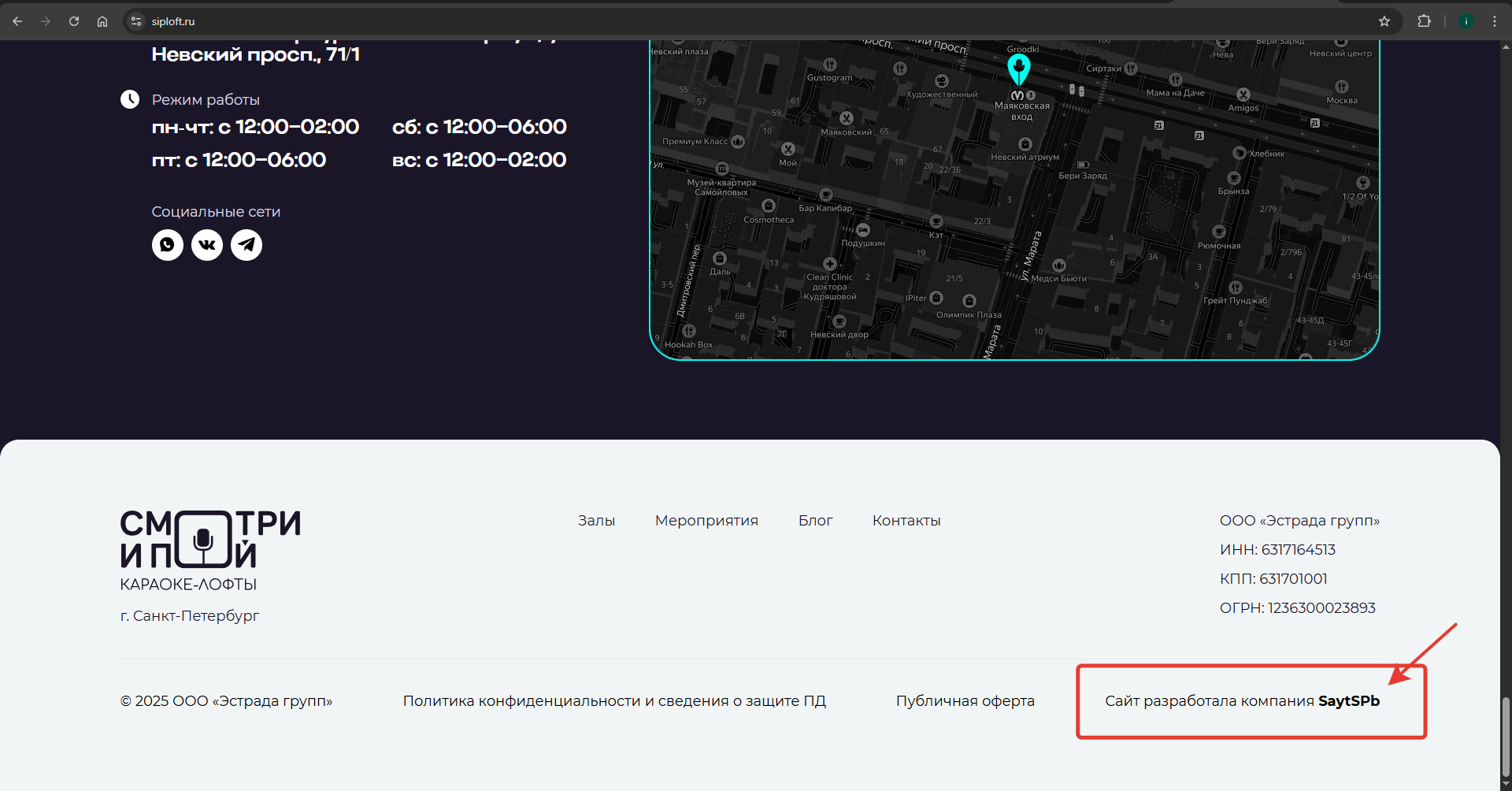Image resolution: width=1512 pixels, height=791 pixels.
Task: Click the SaytSPb developer link
Action: click(1348, 701)
